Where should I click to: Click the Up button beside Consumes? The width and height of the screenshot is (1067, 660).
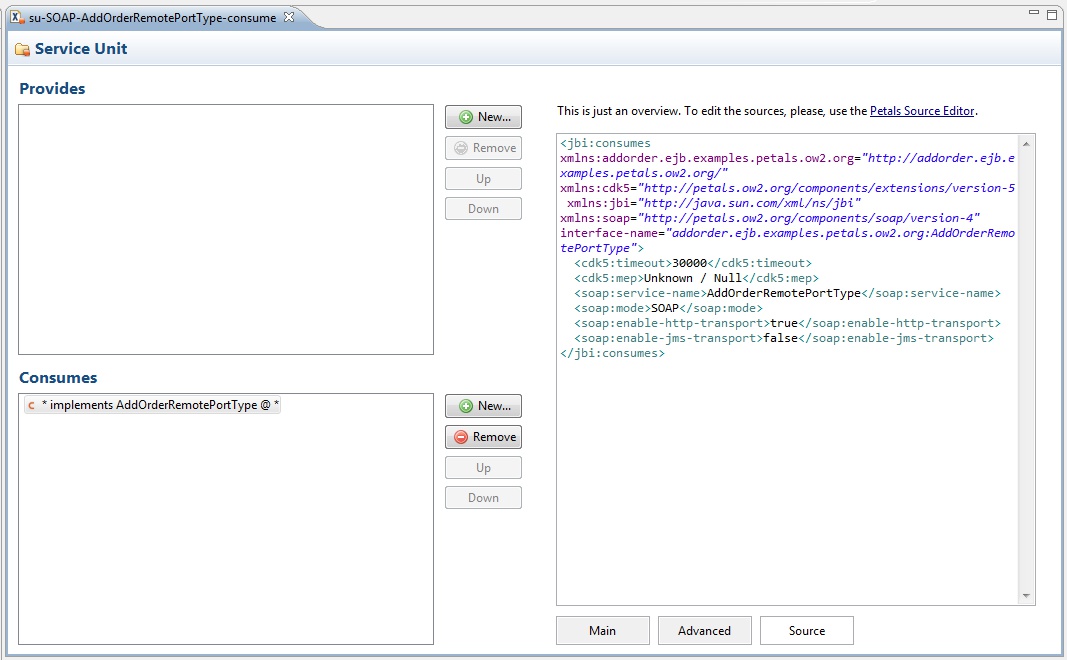(483, 468)
